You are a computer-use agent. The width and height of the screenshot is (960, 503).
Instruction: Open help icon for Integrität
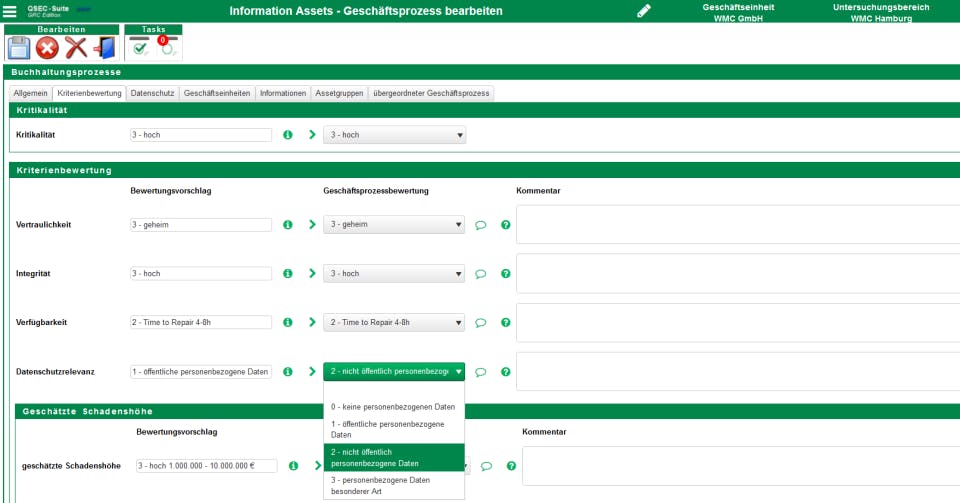(x=506, y=274)
